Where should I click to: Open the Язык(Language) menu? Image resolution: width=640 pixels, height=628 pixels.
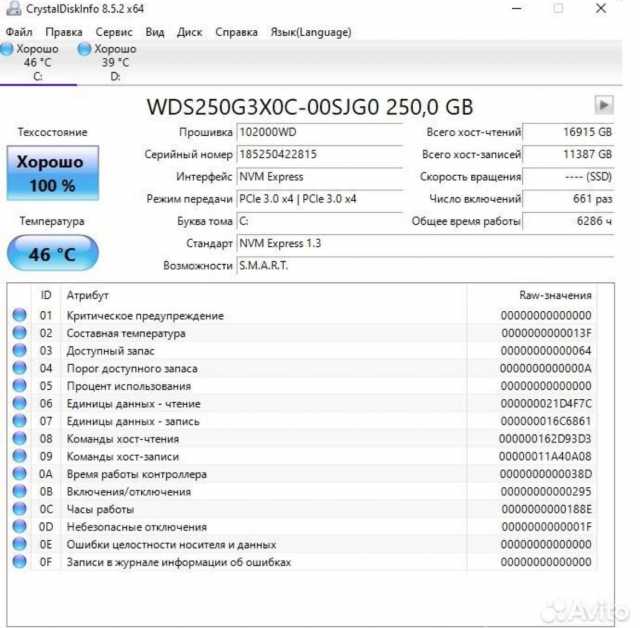click(x=311, y=32)
